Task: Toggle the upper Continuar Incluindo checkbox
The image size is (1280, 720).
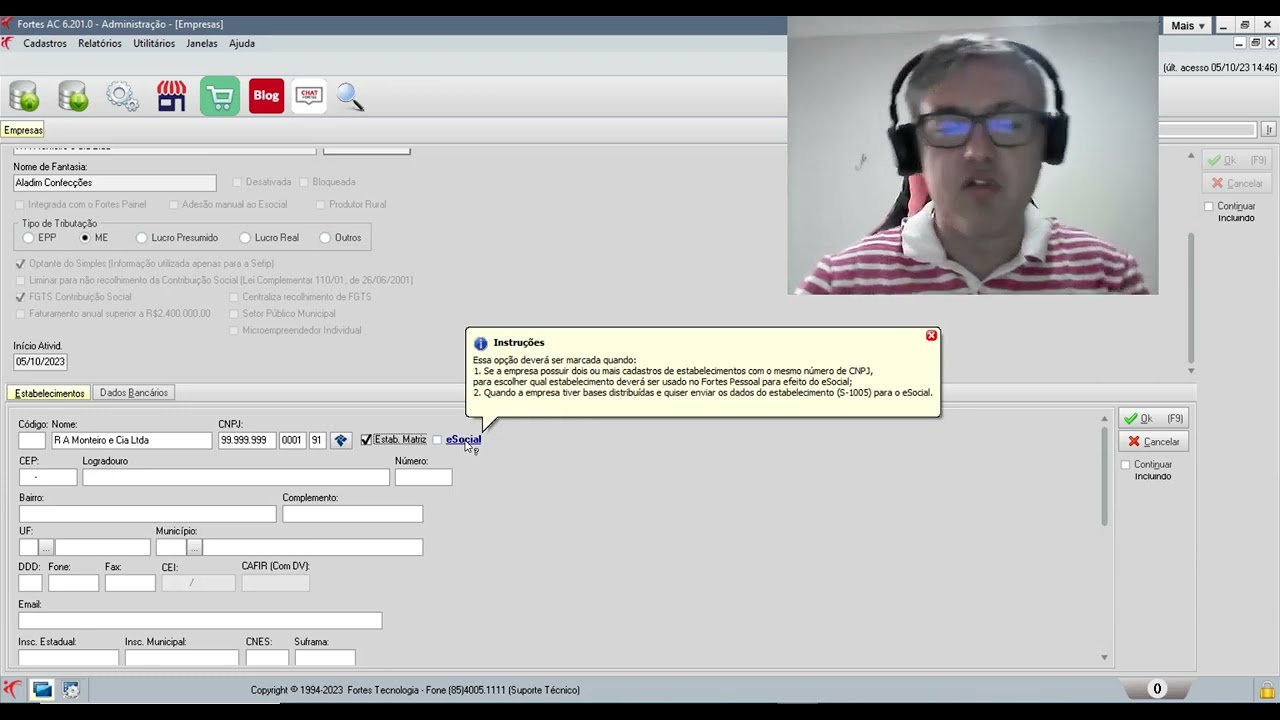Action: [x=1209, y=207]
